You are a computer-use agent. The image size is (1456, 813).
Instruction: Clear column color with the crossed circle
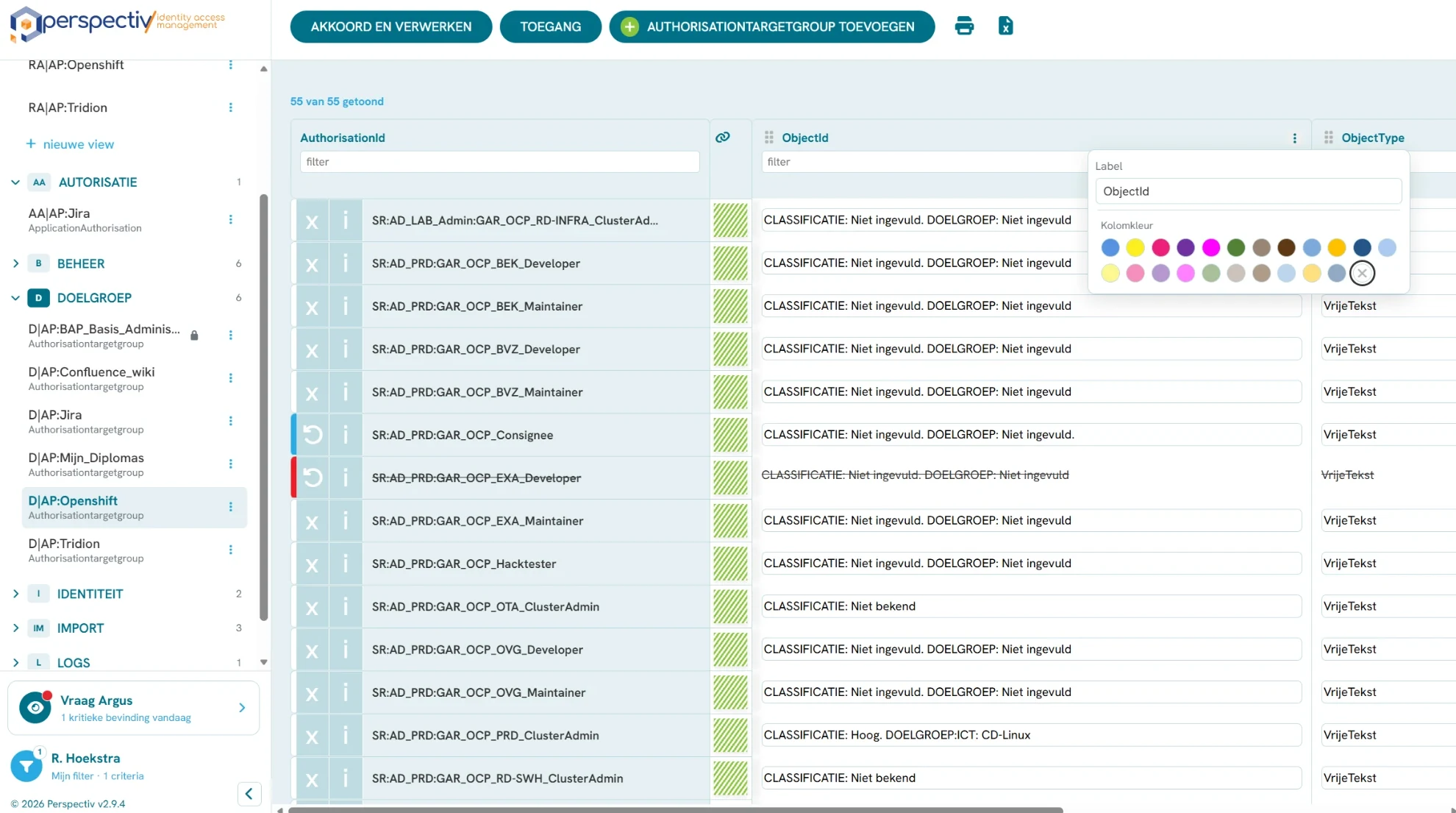pos(1362,274)
